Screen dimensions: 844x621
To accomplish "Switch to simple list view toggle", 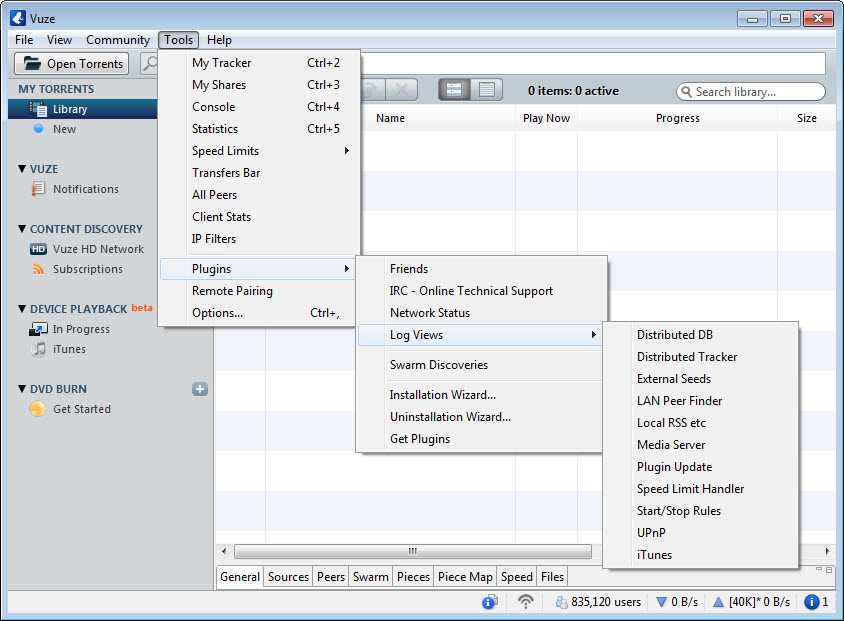I will (487, 90).
